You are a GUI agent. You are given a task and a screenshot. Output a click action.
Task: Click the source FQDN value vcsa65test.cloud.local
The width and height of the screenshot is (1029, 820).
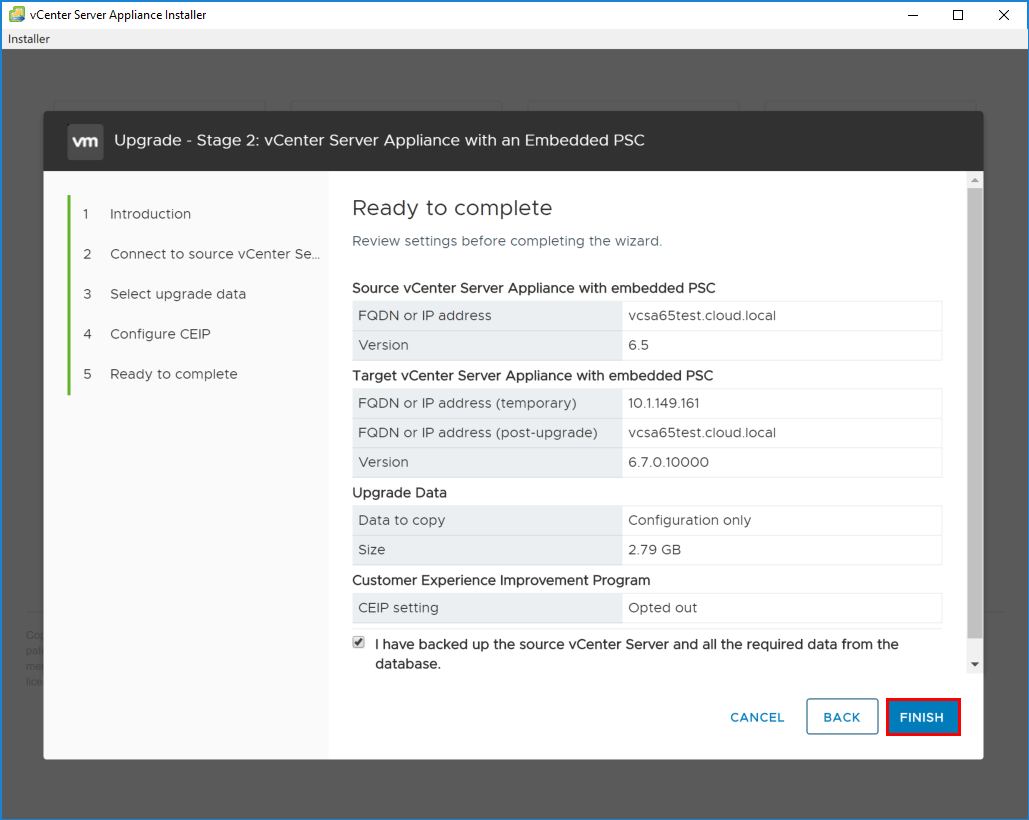tap(702, 316)
